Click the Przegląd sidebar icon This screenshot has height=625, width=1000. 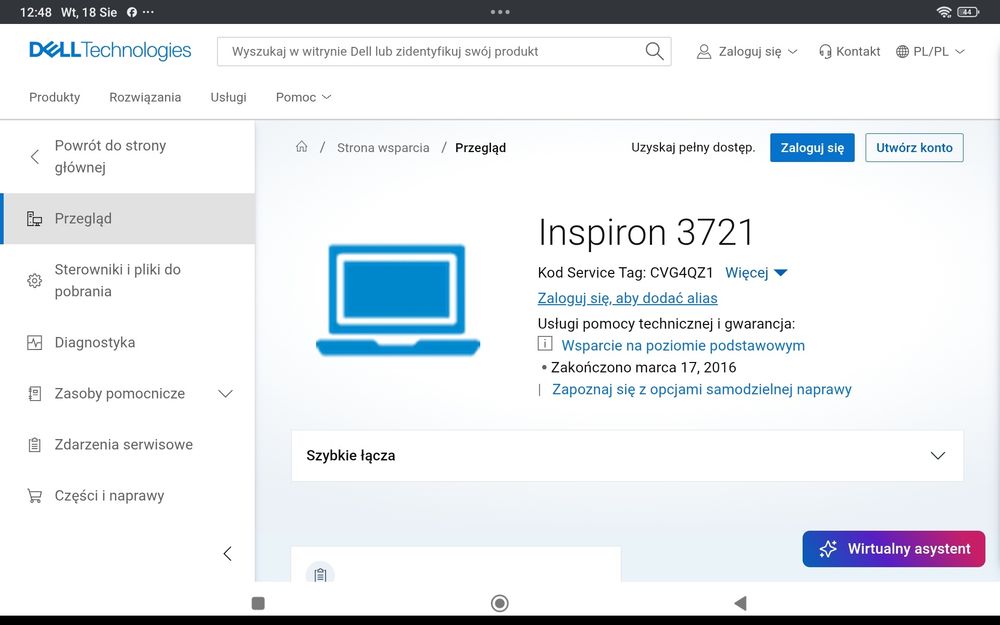[34, 219]
